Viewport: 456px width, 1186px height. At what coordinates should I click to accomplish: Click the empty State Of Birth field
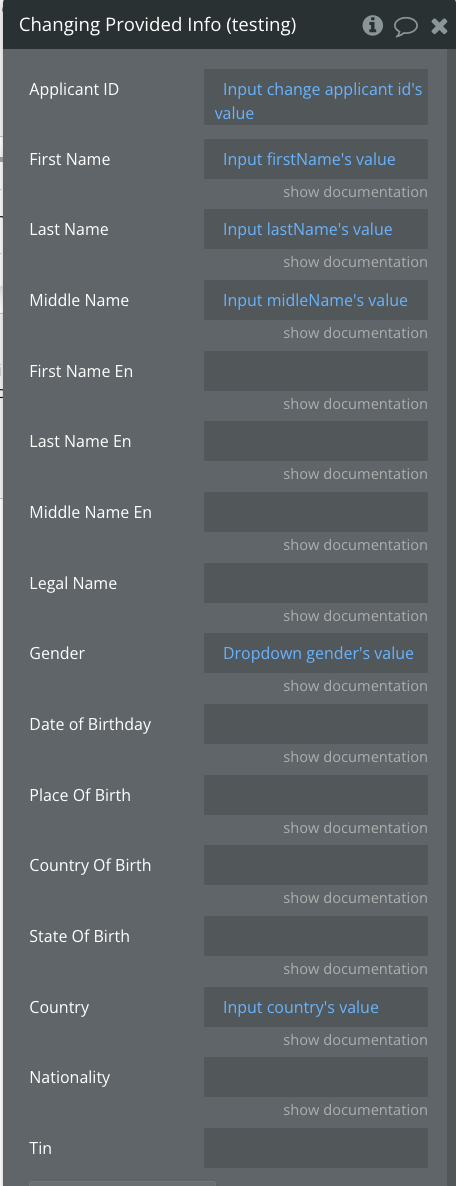[x=315, y=936]
